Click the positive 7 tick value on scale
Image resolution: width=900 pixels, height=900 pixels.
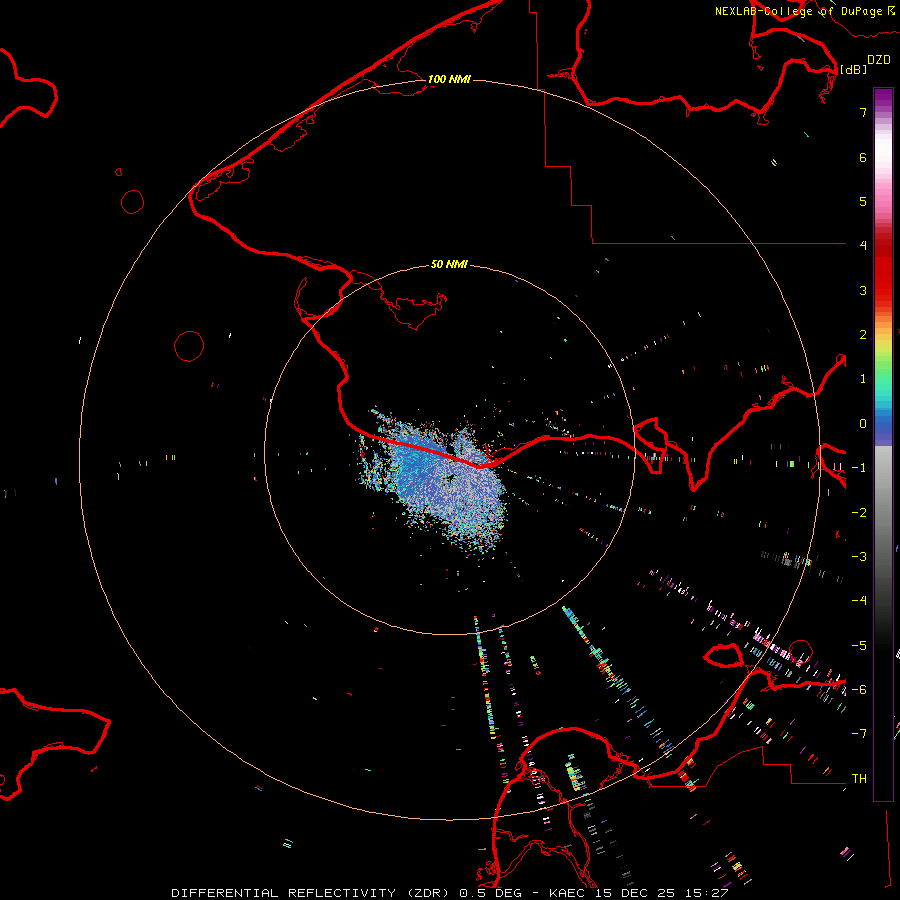coord(863,112)
